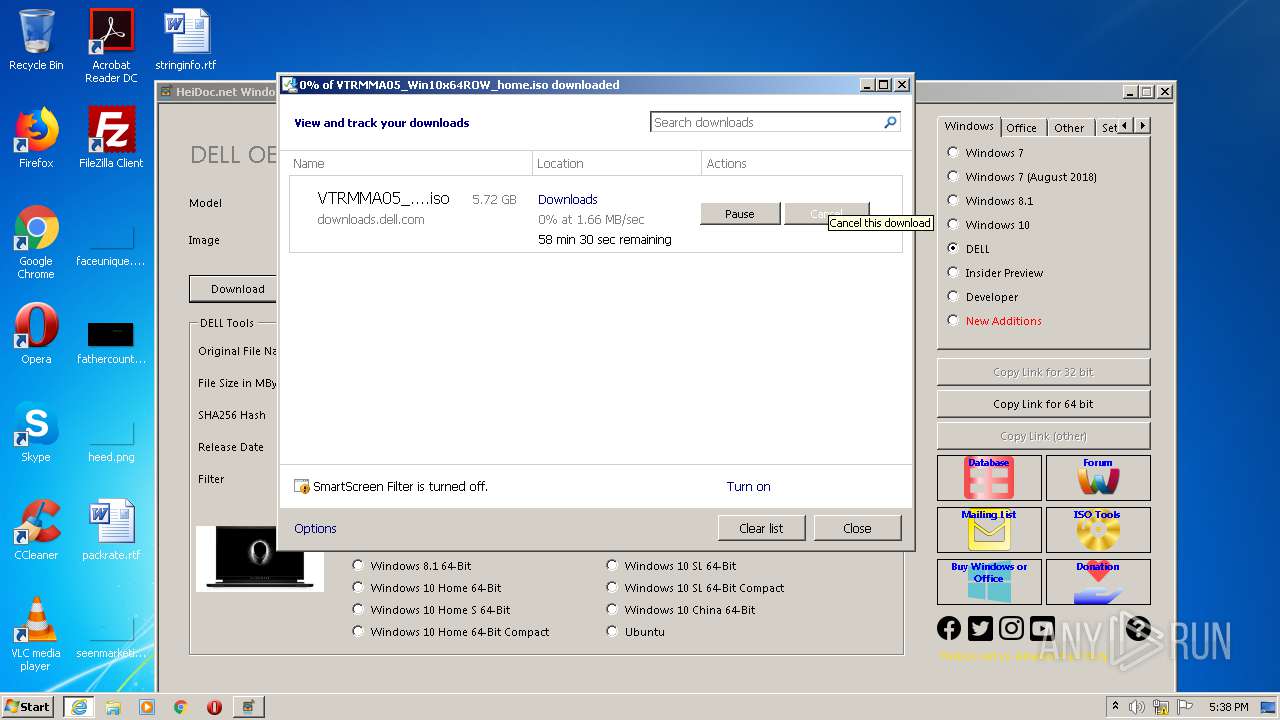Screen dimensions: 1280x720
Task: Close the downloads dialog via Close button
Action: (857, 528)
